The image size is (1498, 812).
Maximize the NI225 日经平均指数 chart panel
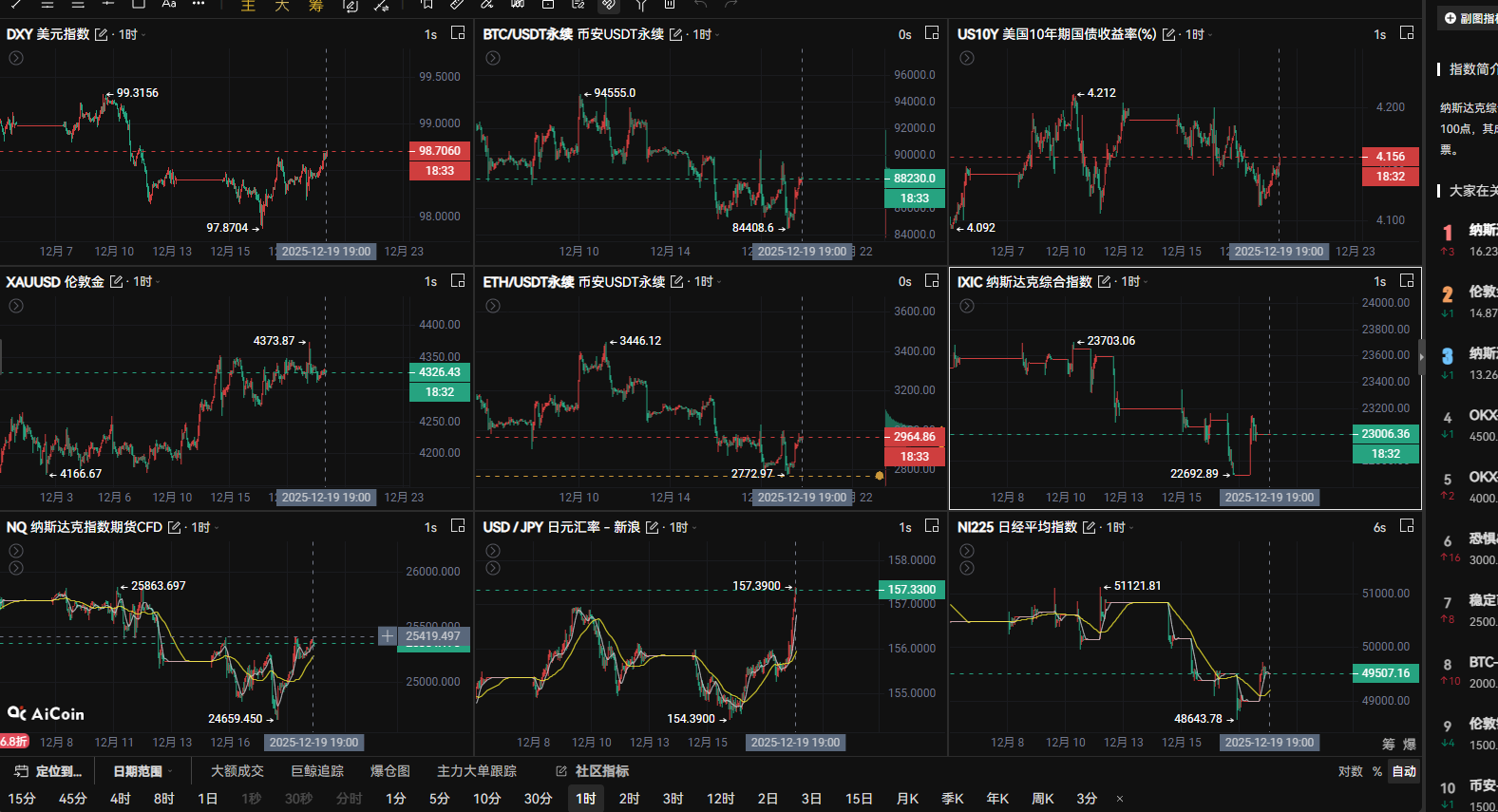tap(1407, 526)
